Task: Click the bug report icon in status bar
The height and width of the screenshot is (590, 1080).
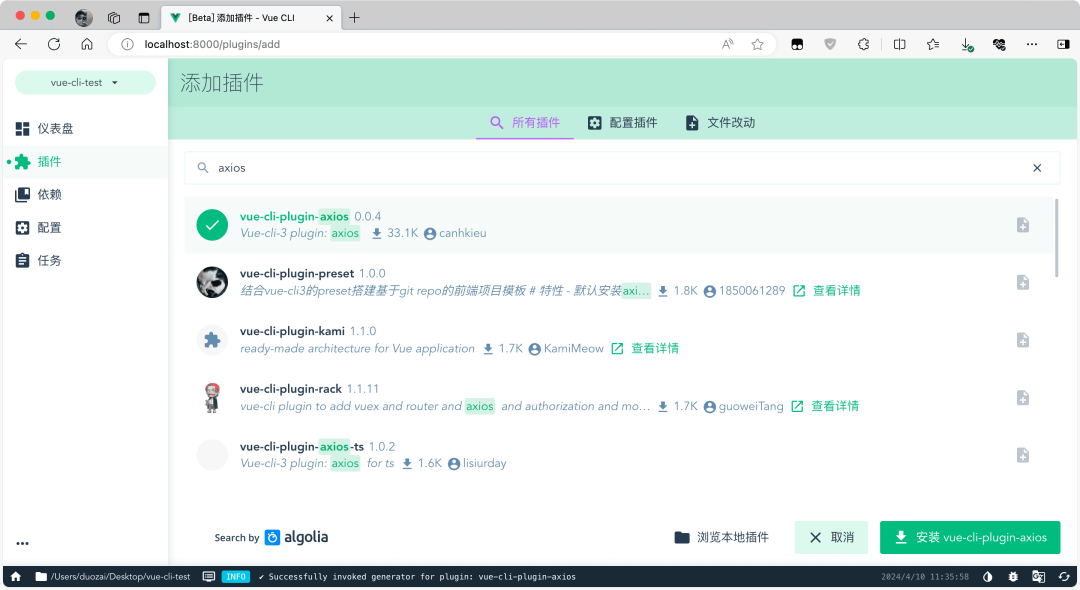Action: pyautogui.click(x=1013, y=577)
